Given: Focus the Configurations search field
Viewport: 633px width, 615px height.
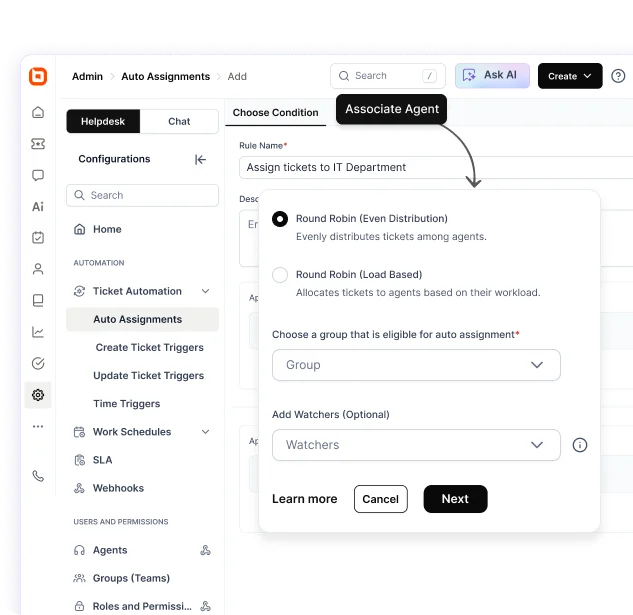Looking at the screenshot, I should point(143,195).
